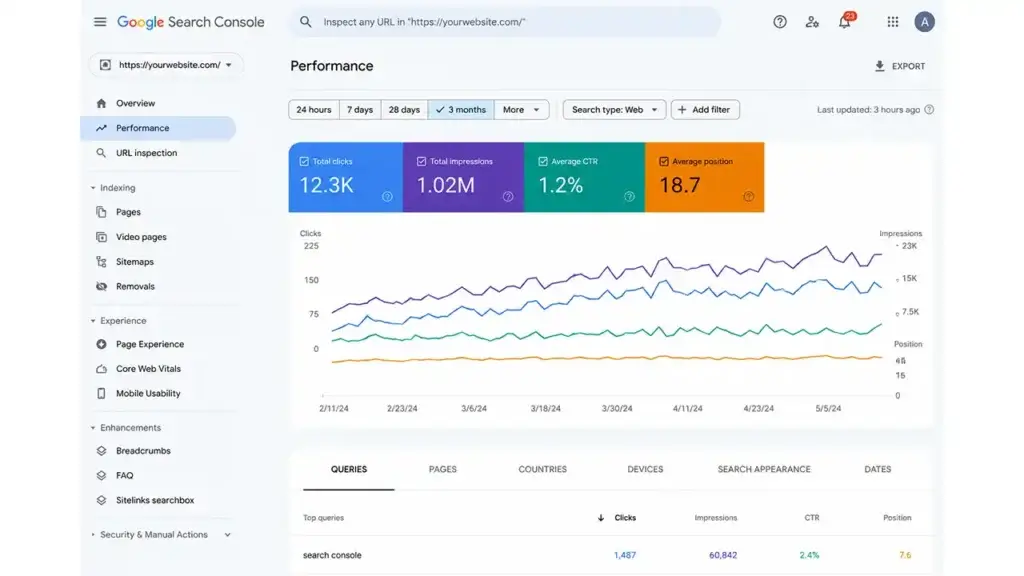Viewport: 1024px width, 576px height.
Task: Toggle the Total impressions checkbox
Action: 421,161
